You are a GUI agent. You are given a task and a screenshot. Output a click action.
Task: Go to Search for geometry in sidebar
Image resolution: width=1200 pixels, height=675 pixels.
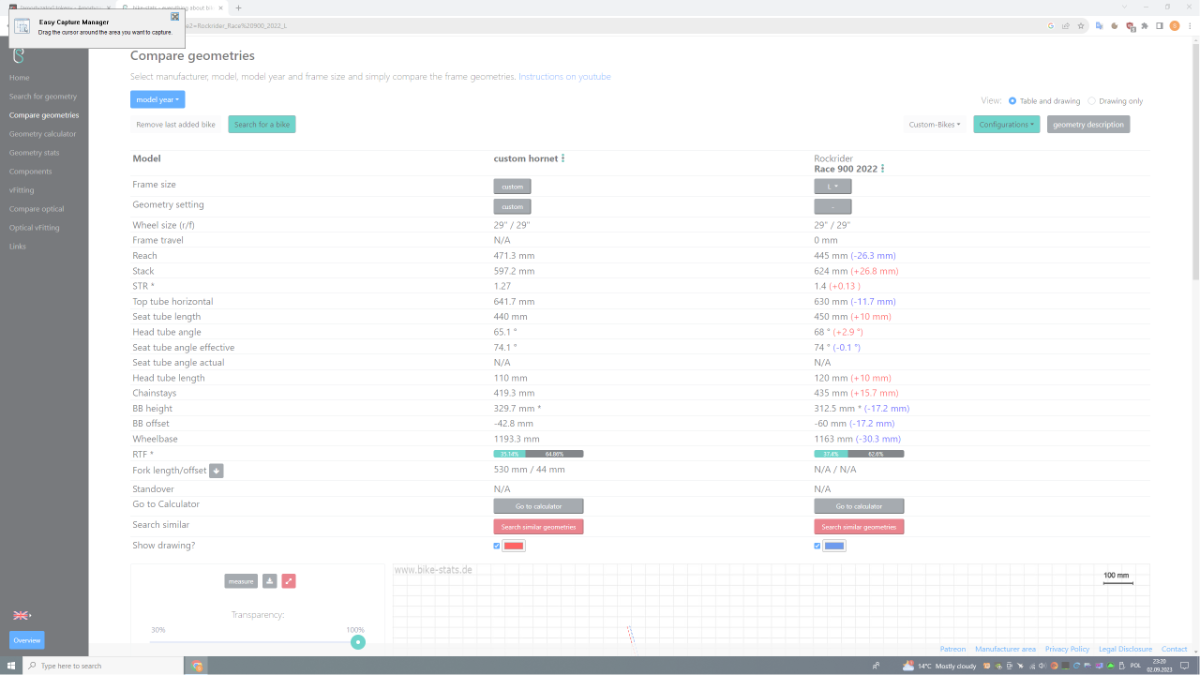click(x=43, y=97)
